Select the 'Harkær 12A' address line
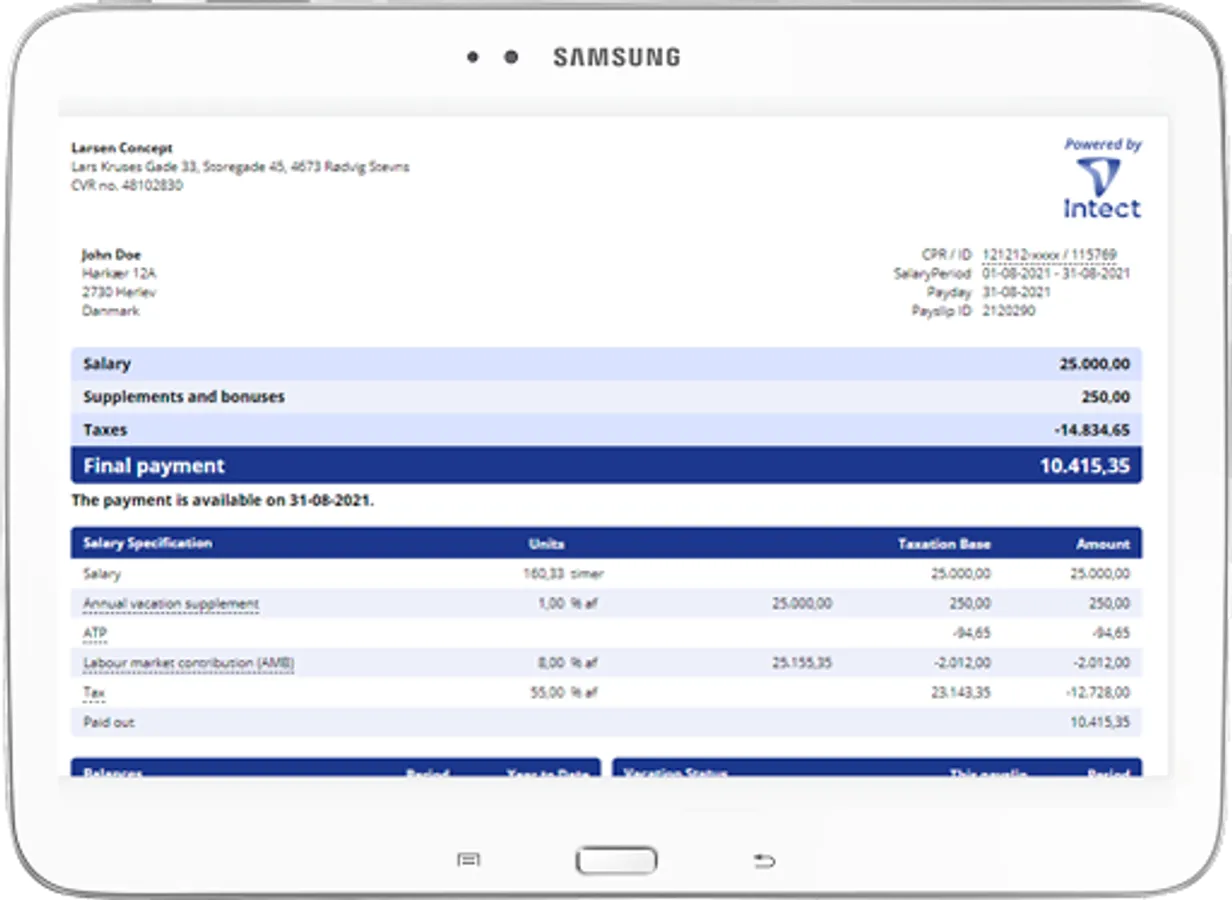This screenshot has height=900, width=1232. [x=118, y=273]
